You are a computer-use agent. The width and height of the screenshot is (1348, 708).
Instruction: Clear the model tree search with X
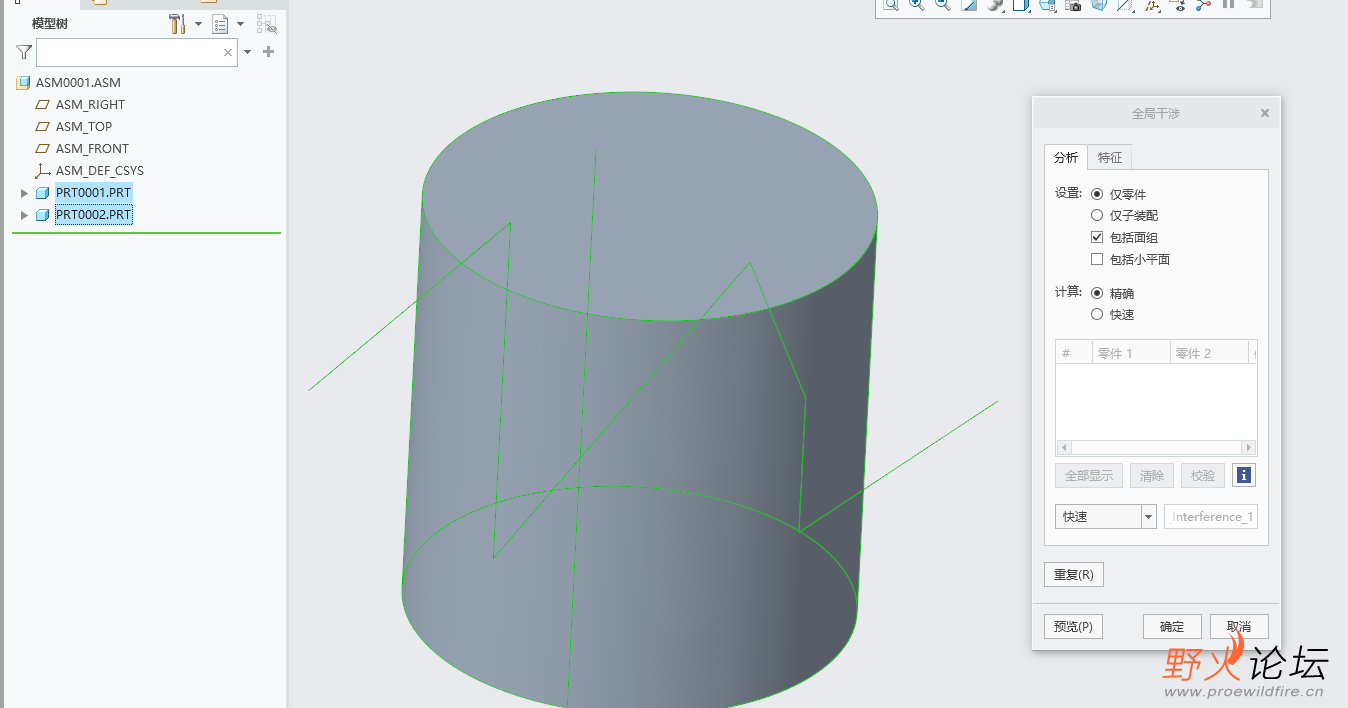tap(228, 52)
